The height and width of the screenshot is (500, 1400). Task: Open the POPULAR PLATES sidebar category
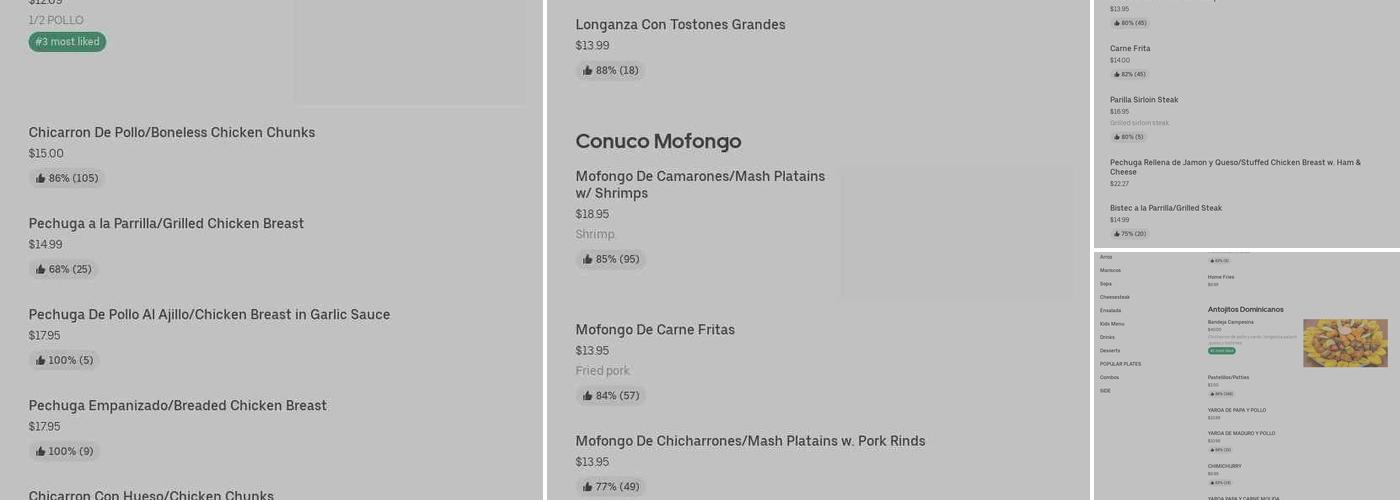pyautogui.click(x=1120, y=364)
